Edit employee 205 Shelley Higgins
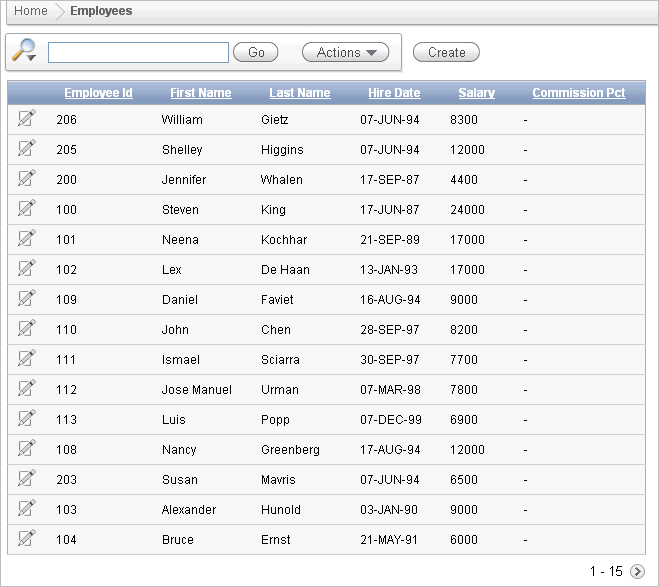The height and width of the screenshot is (587, 659). pos(26,148)
